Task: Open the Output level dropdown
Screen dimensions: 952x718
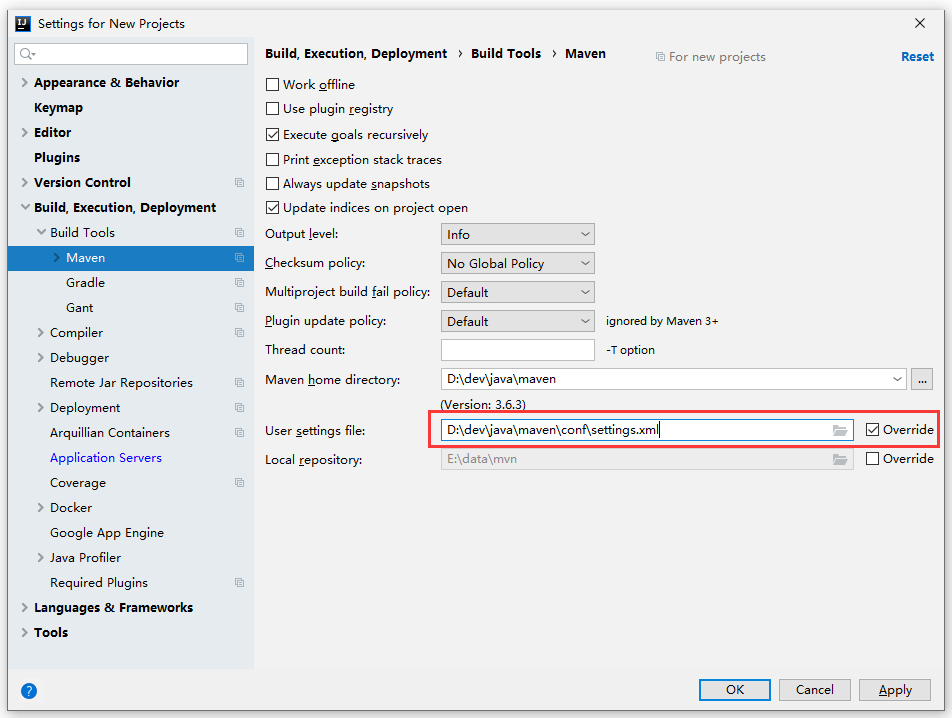Action: coord(518,234)
